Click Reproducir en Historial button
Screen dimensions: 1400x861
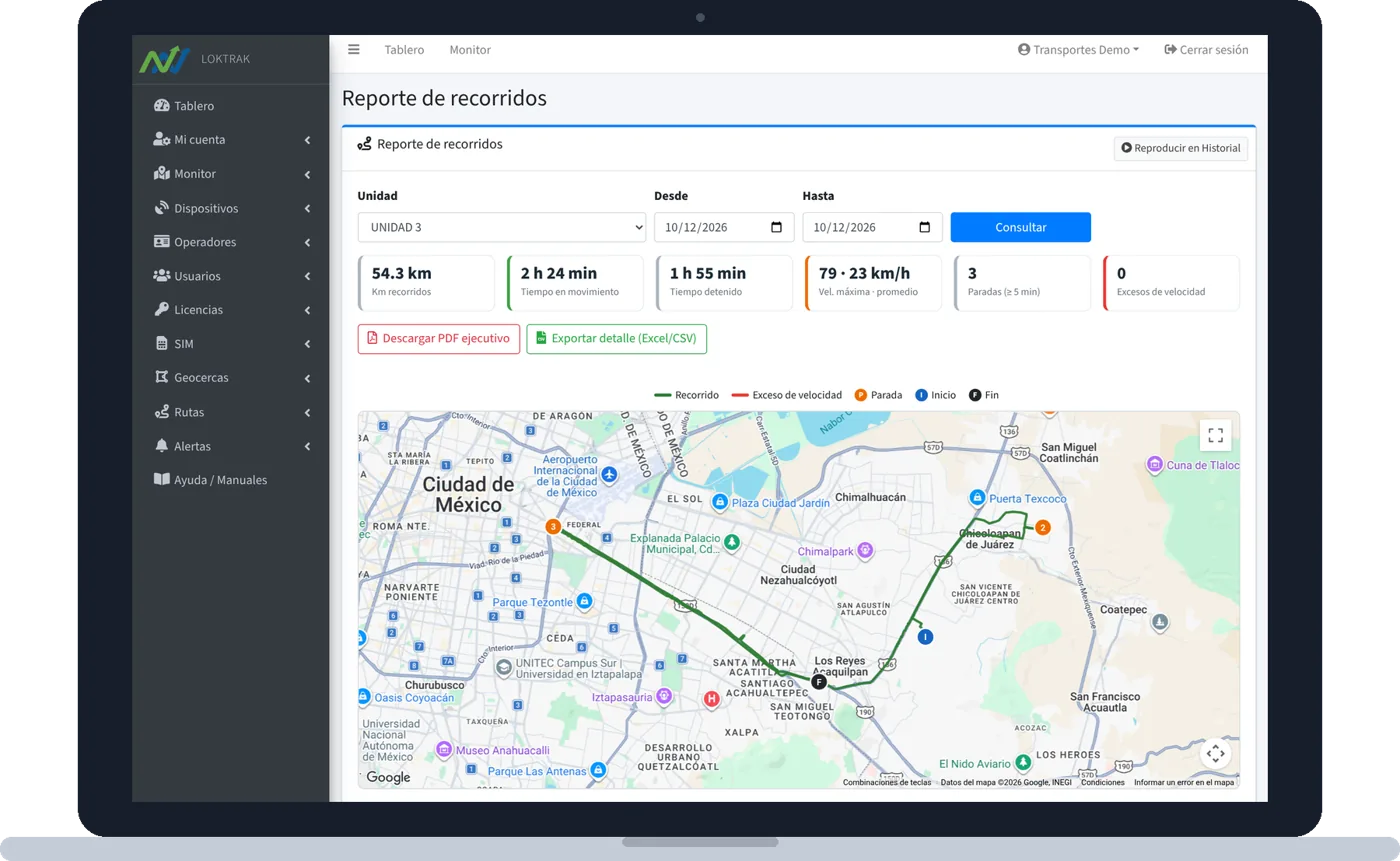pyautogui.click(x=1181, y=148)
